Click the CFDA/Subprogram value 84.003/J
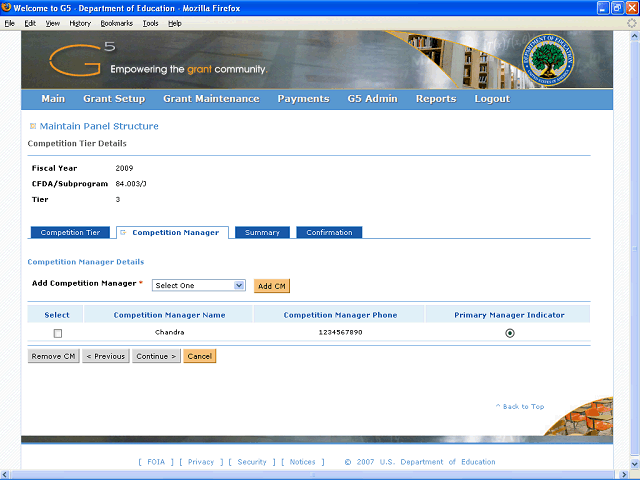640x480 pixels. tap(131, 184)
